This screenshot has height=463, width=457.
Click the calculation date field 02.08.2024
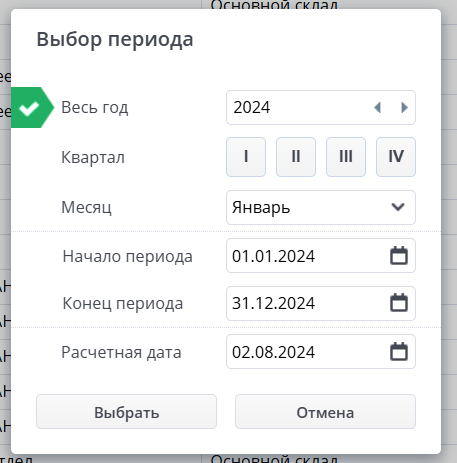click(321, 352)
